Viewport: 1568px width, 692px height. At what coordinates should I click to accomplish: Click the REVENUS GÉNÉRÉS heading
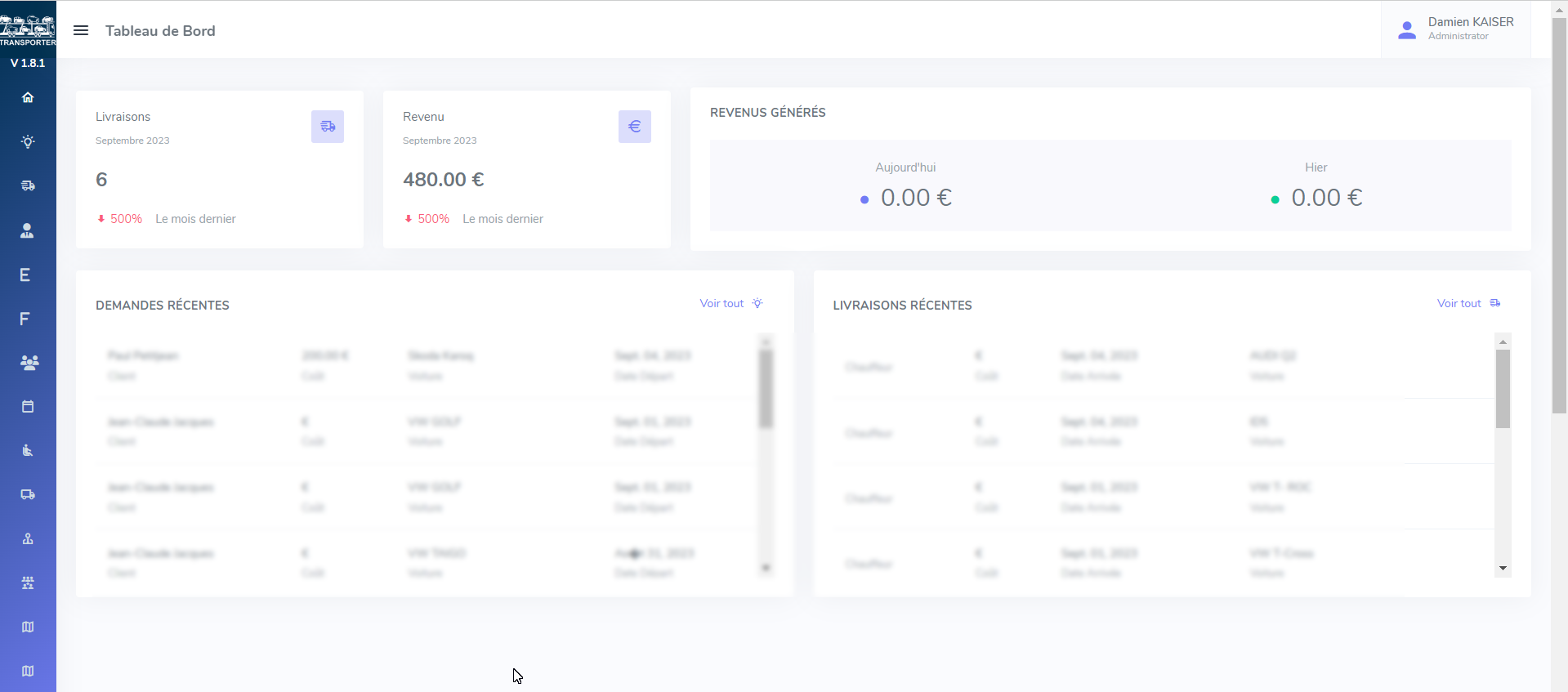click(x=768, y=113)
